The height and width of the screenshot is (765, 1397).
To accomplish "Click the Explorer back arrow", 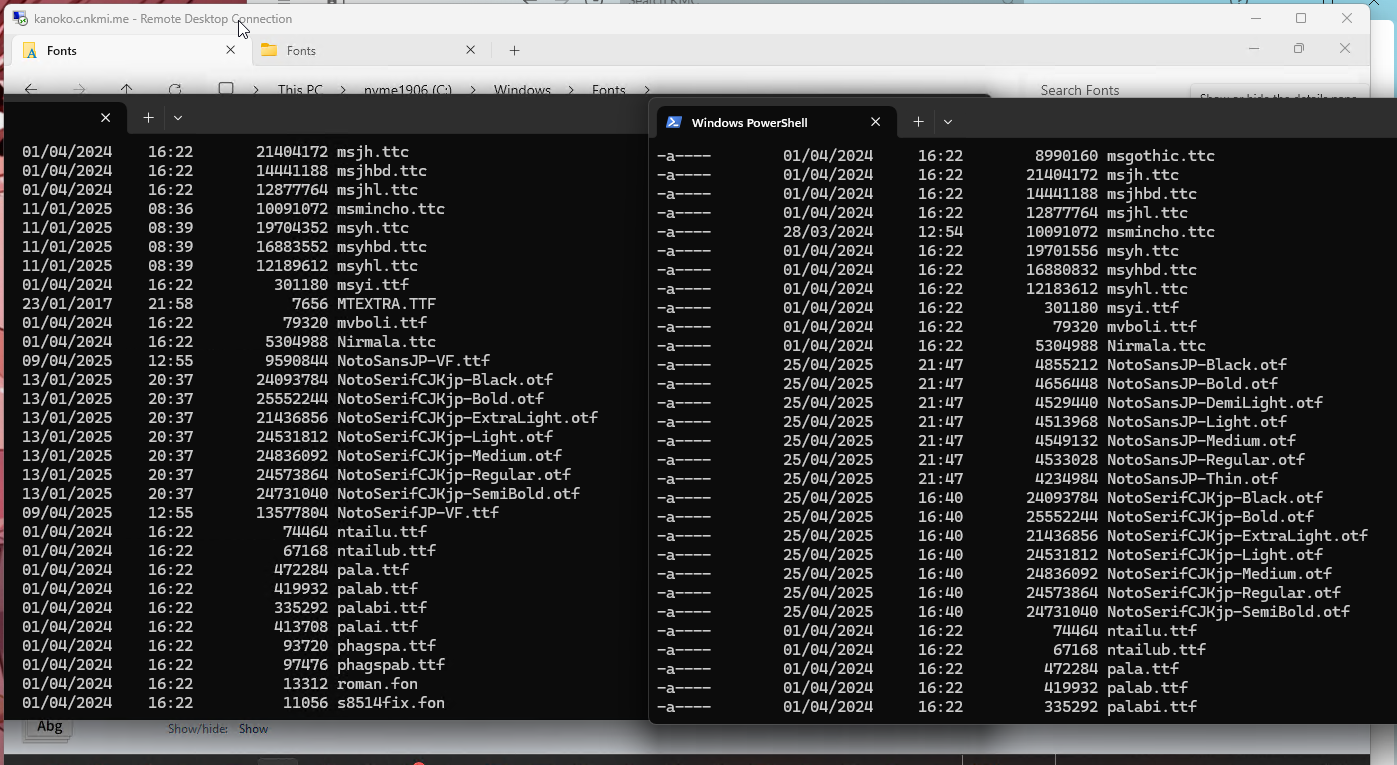I will [x=31, y=90].
